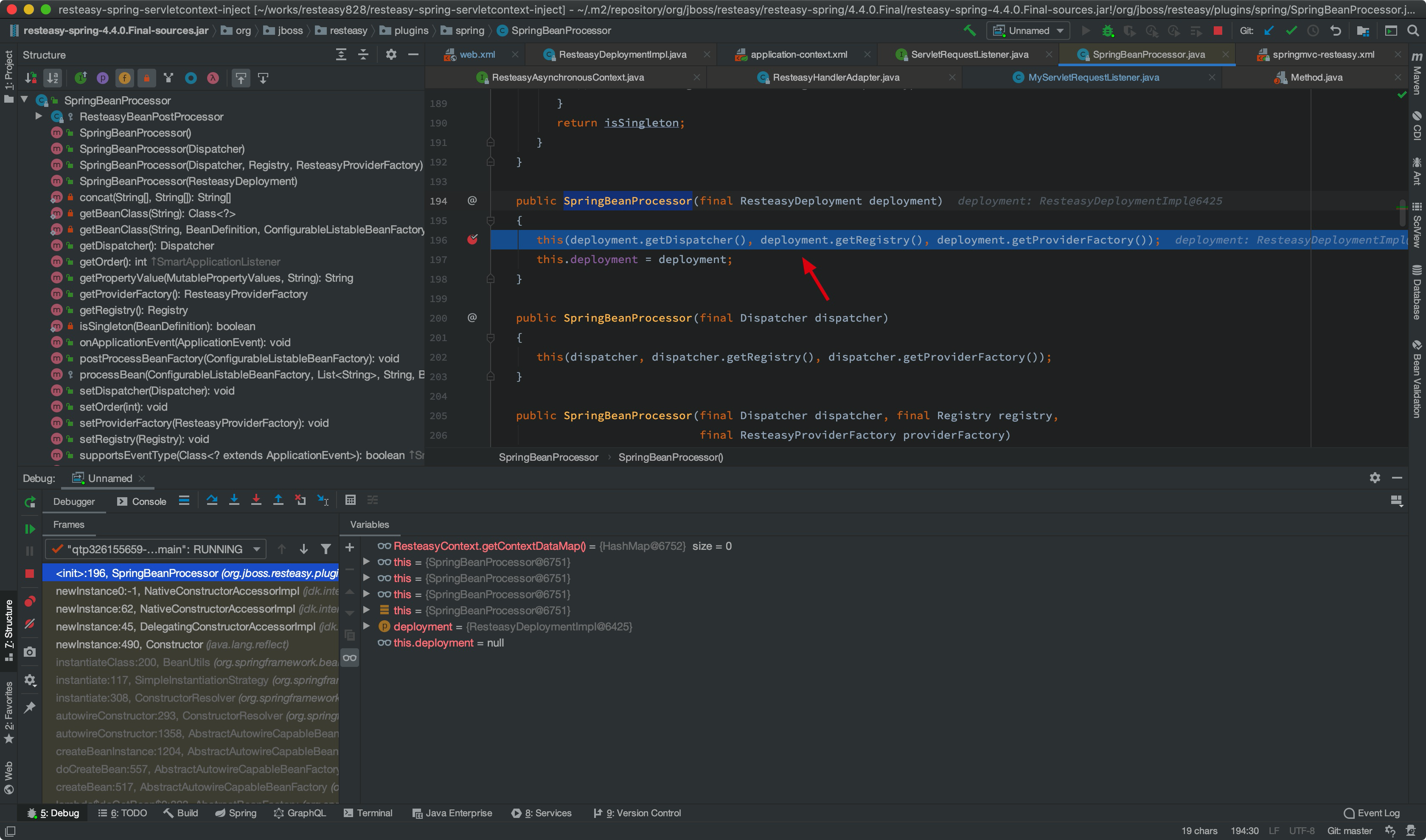The width and height of the screenshot is (1426, 840).
Task: Toggle line 196 breakpoint in gutter
Action: tap(473, 240)
